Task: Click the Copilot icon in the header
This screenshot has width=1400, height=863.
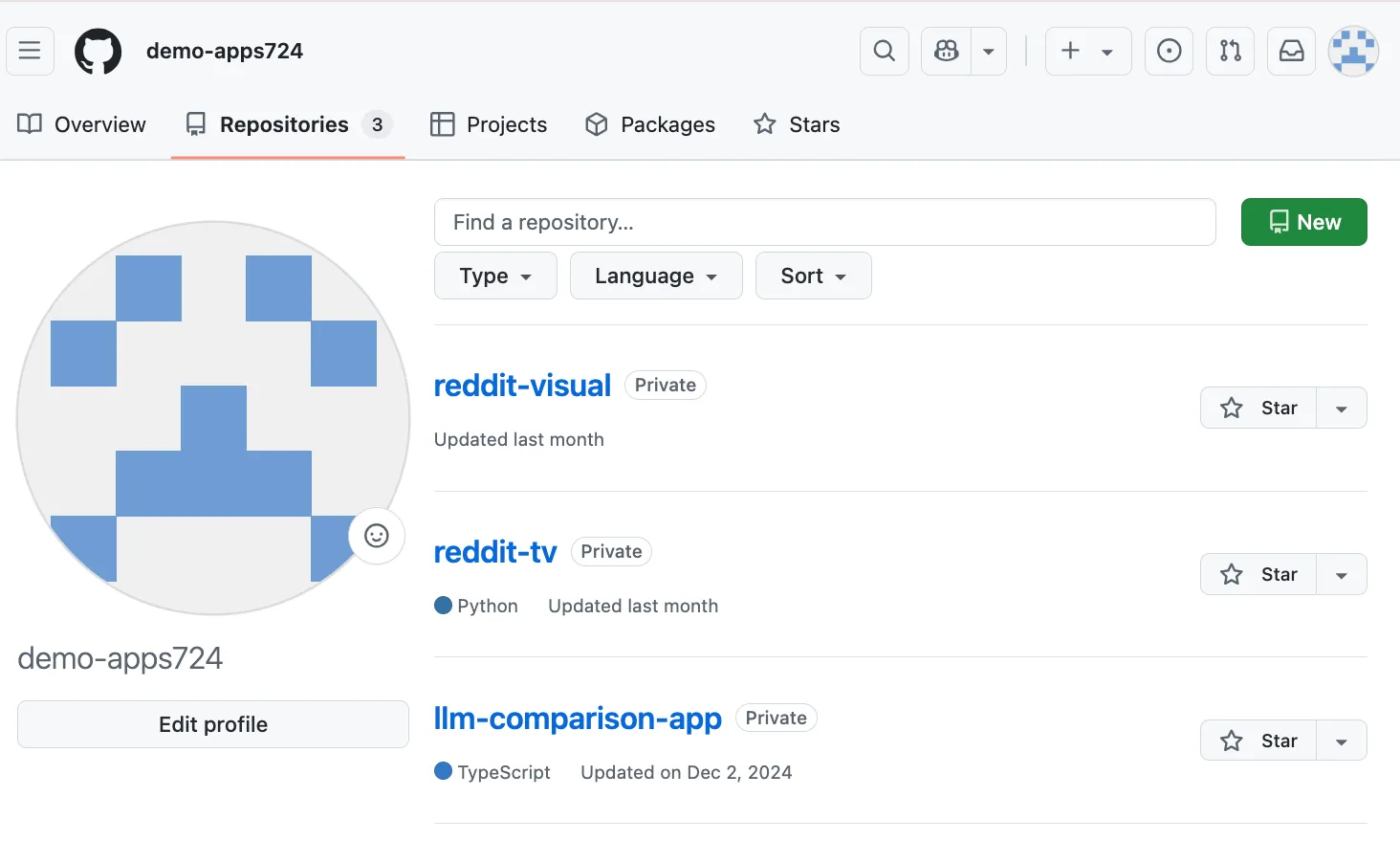Action: (945, 51)
